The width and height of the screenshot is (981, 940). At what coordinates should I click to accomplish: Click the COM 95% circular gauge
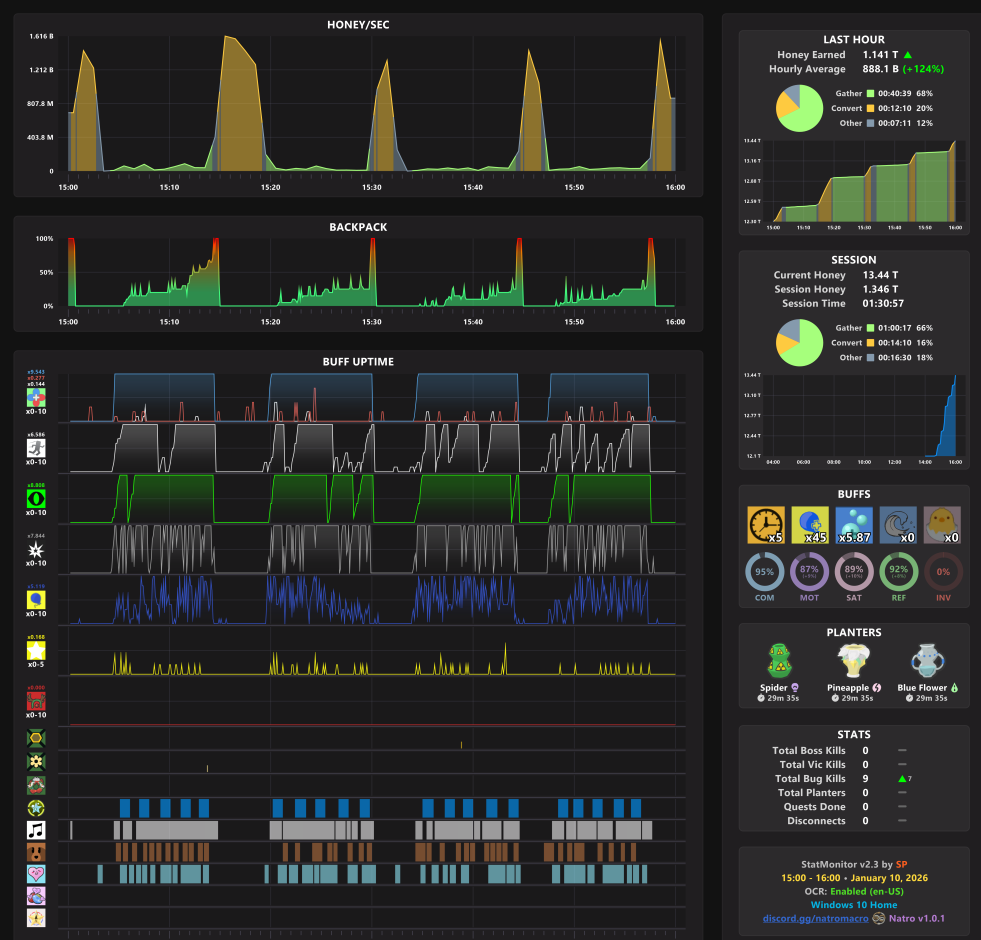pos(765,572)
